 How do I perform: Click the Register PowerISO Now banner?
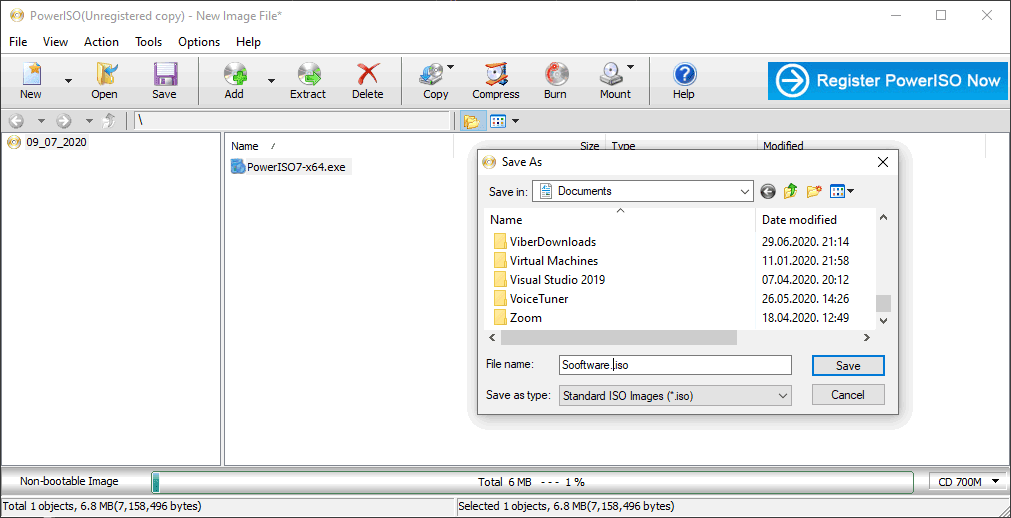point(887,81)
